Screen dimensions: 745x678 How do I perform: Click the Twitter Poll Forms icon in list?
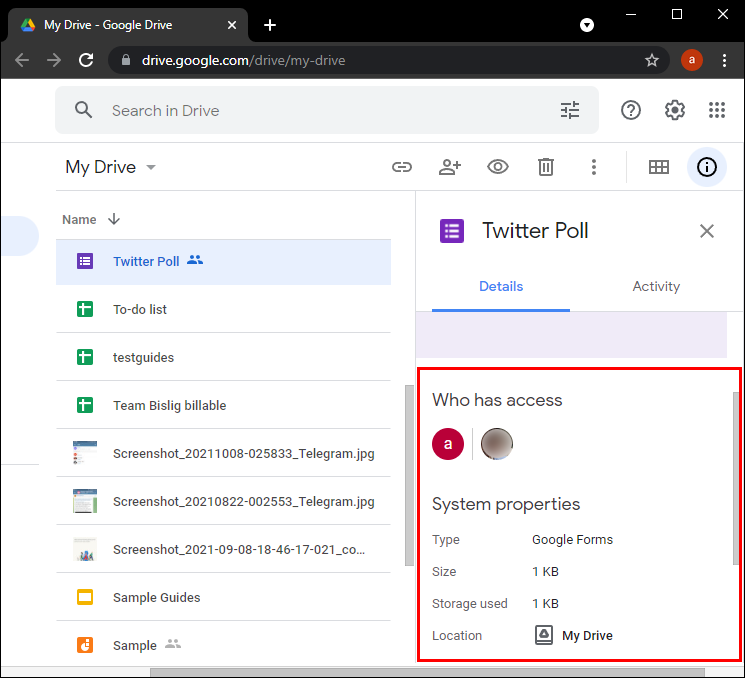(x=85, y=261)
